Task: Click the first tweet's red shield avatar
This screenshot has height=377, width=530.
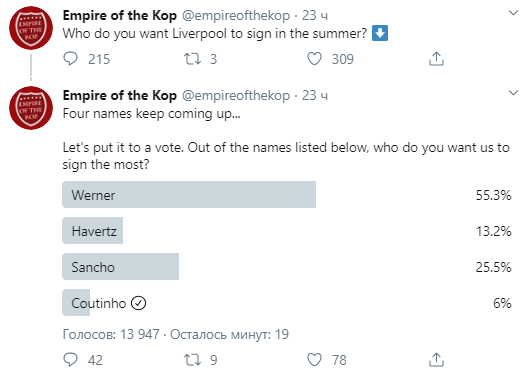Action: coord(31,28)
